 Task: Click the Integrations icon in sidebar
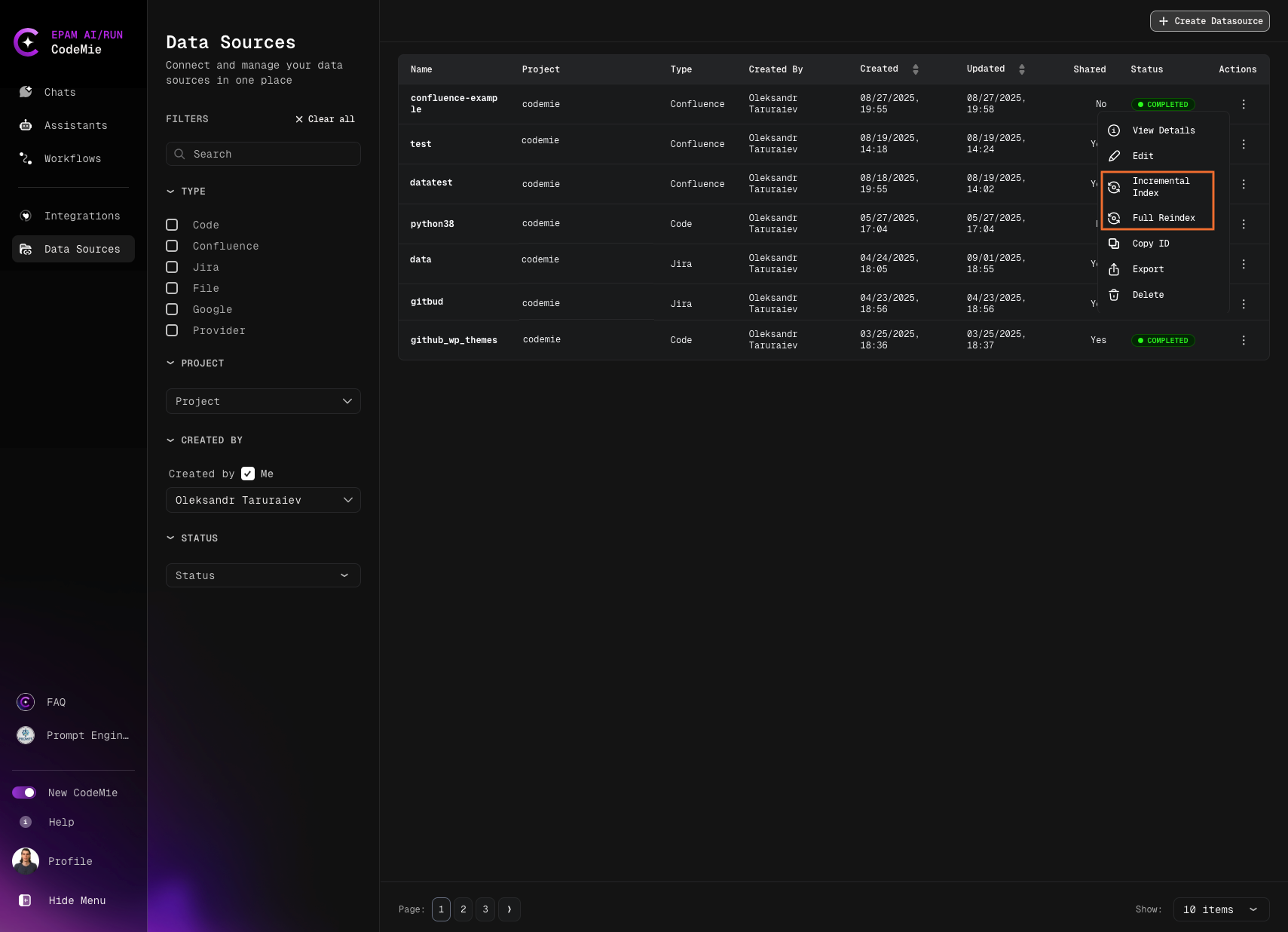click(x=26, y=216)
